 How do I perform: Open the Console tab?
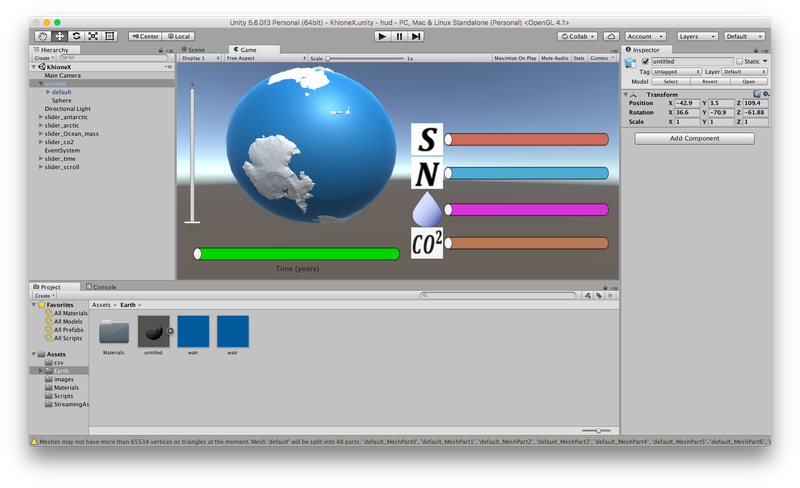click(103, 287)
